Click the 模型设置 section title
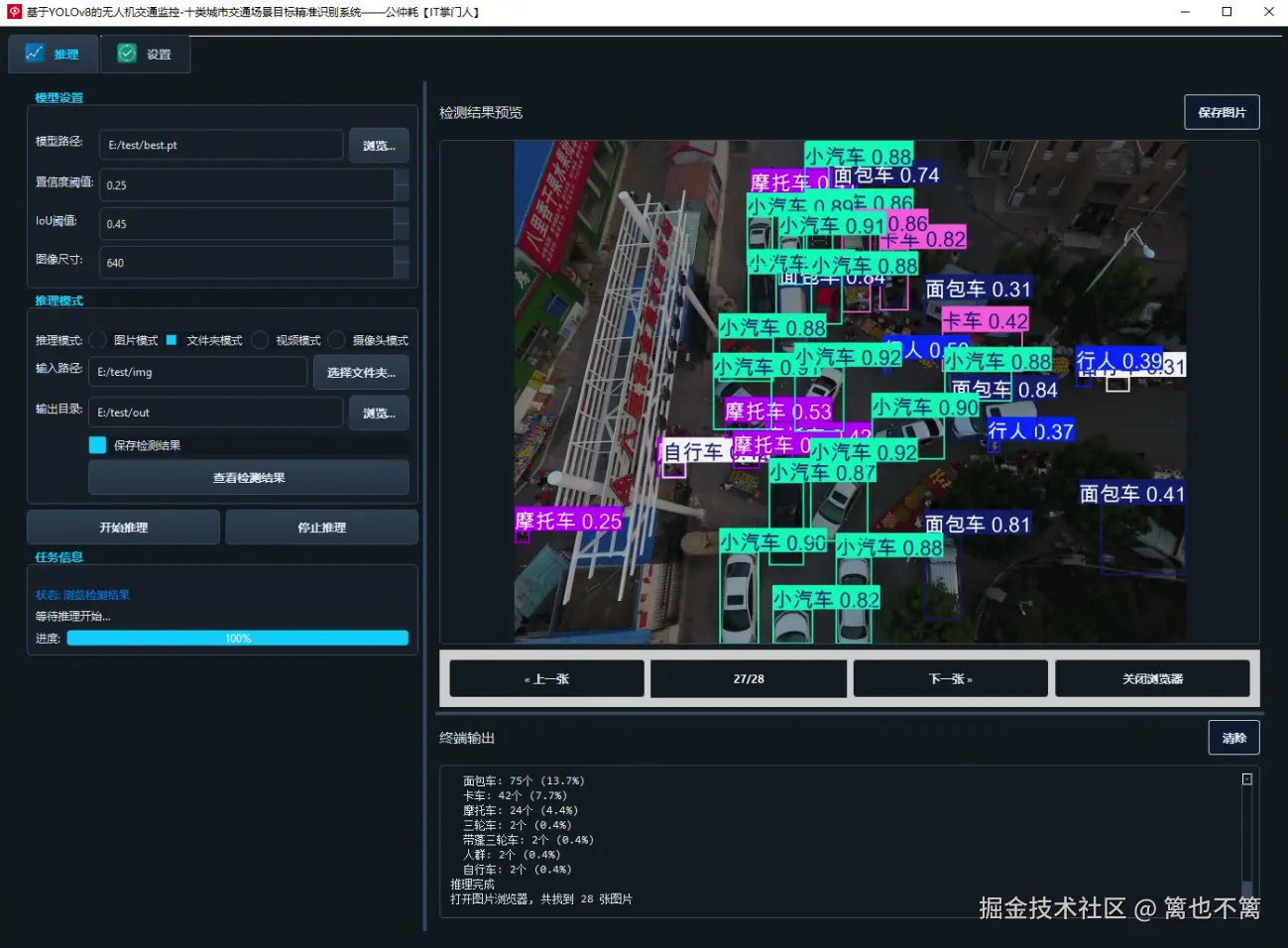The width and height of the screenshot is (1288, 948). pos(59,97)
